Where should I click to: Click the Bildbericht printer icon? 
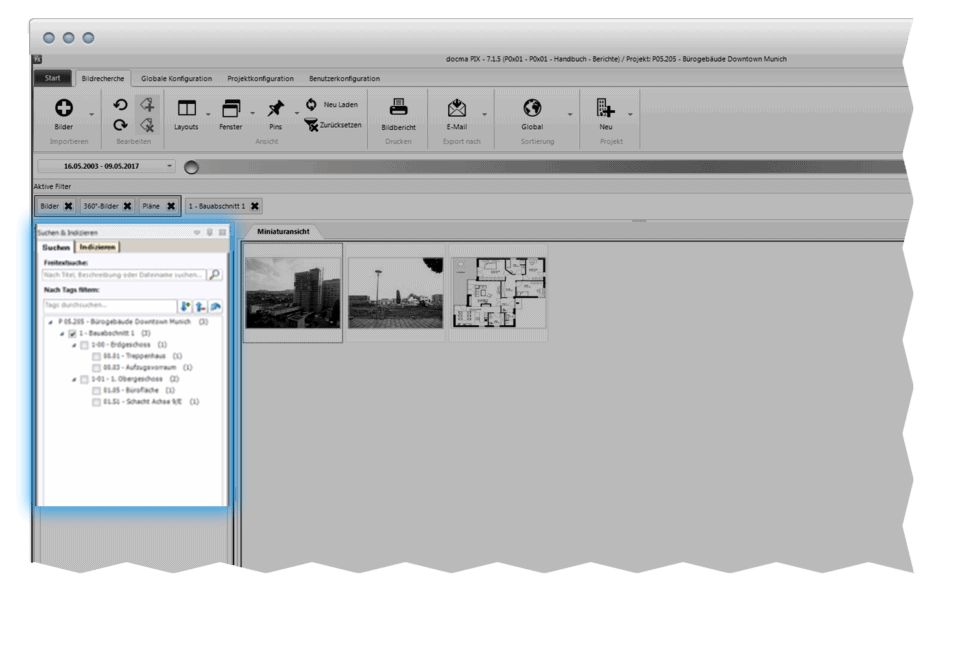point(399,107)
